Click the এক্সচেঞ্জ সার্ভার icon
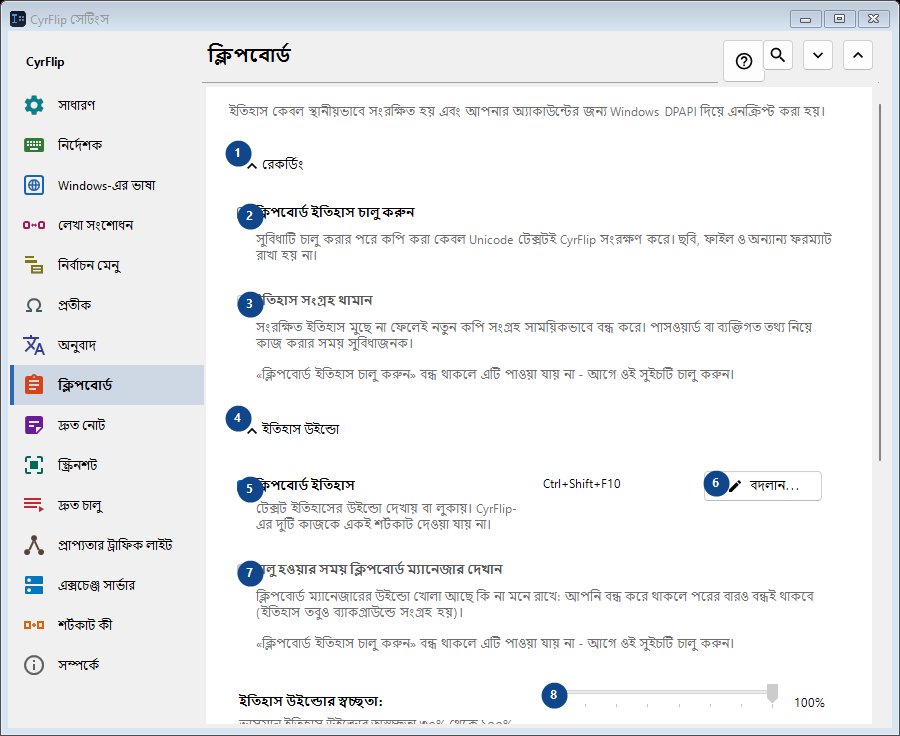 click(34, 585)
